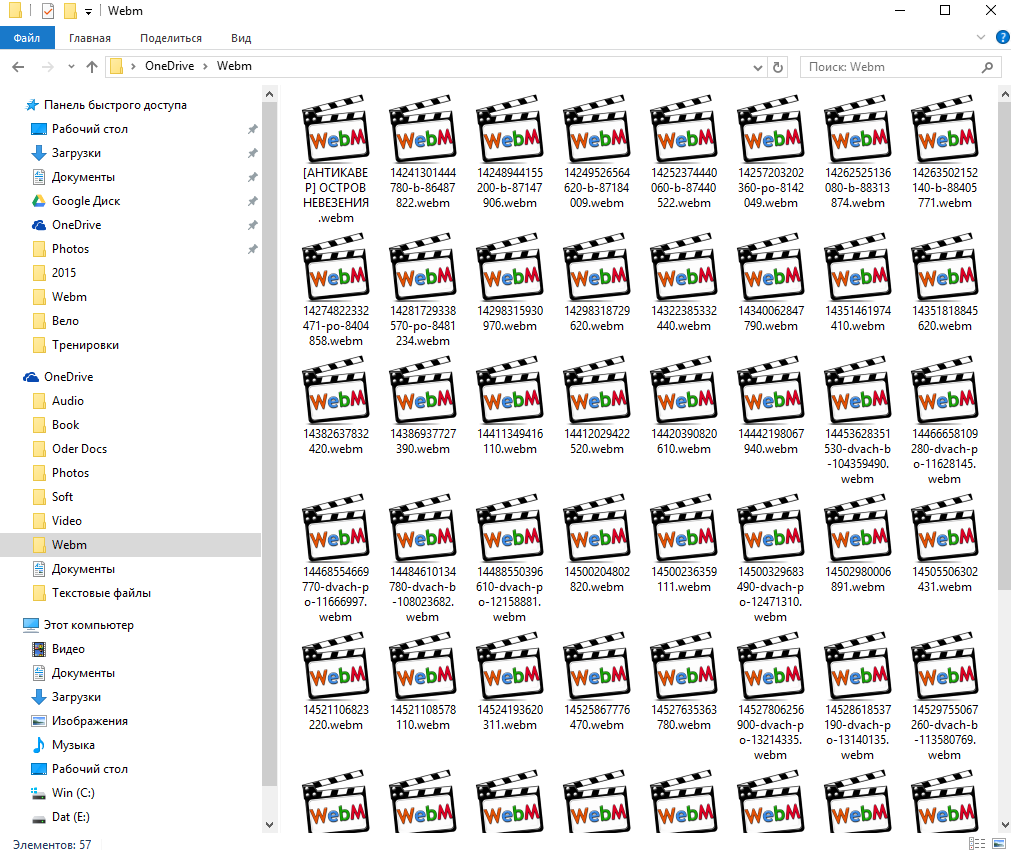Open the Video folder under OneDrive
The width and height of the screenshot is (1011, 850).
pos(66,521)
